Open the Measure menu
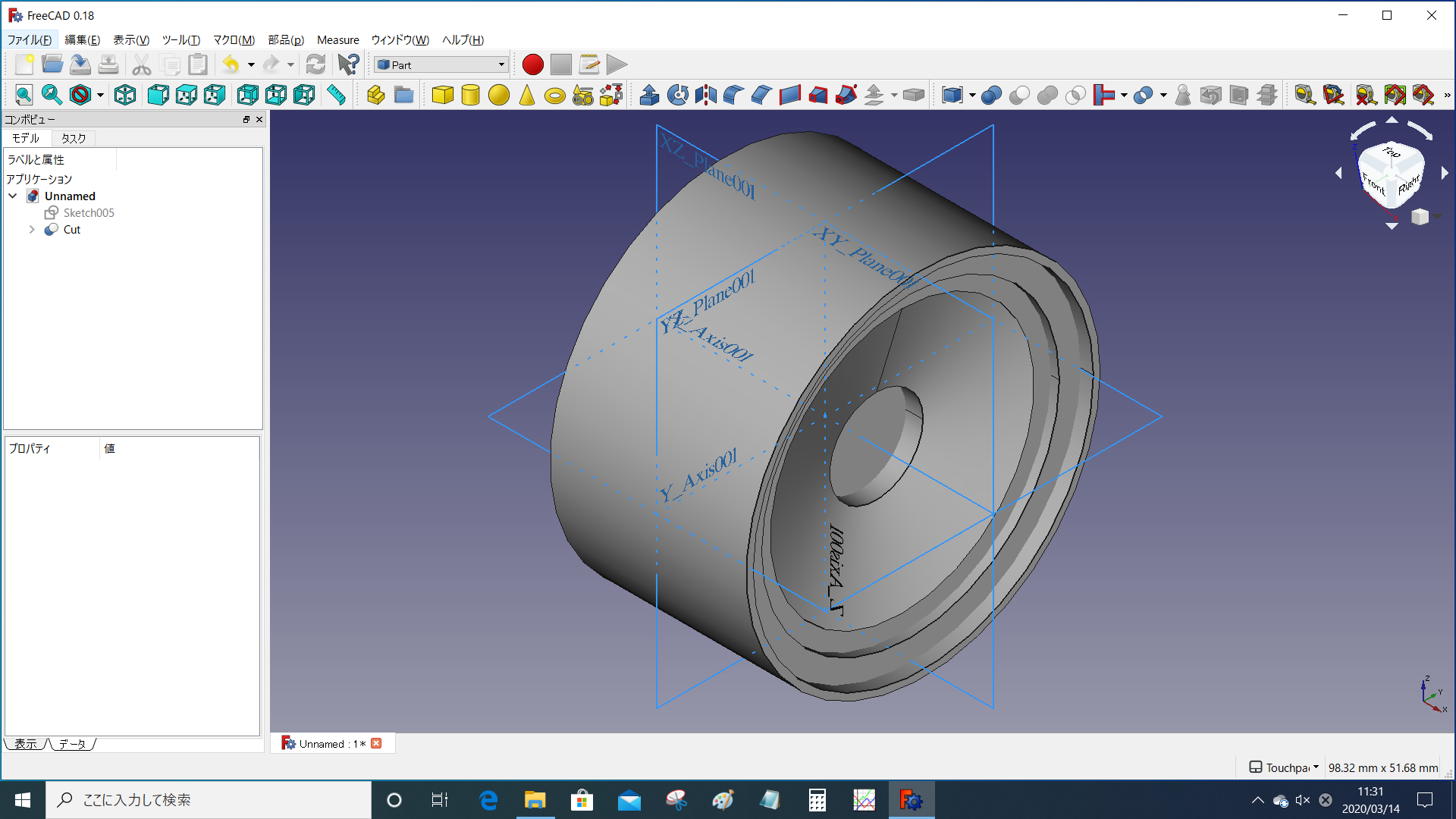Viewport: 1456px width, 819px height. [337, 39]
